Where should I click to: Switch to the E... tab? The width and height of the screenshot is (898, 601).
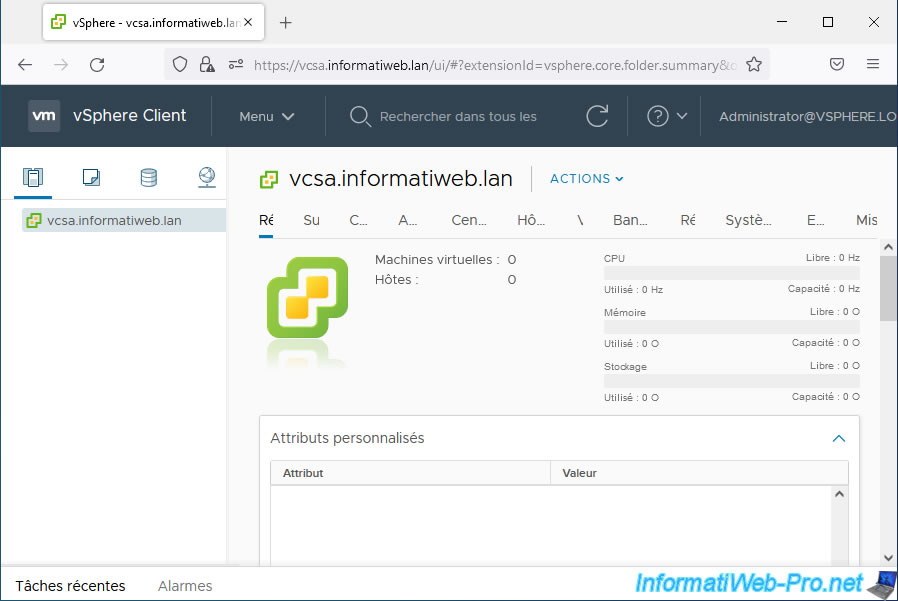tap(816, 220)
